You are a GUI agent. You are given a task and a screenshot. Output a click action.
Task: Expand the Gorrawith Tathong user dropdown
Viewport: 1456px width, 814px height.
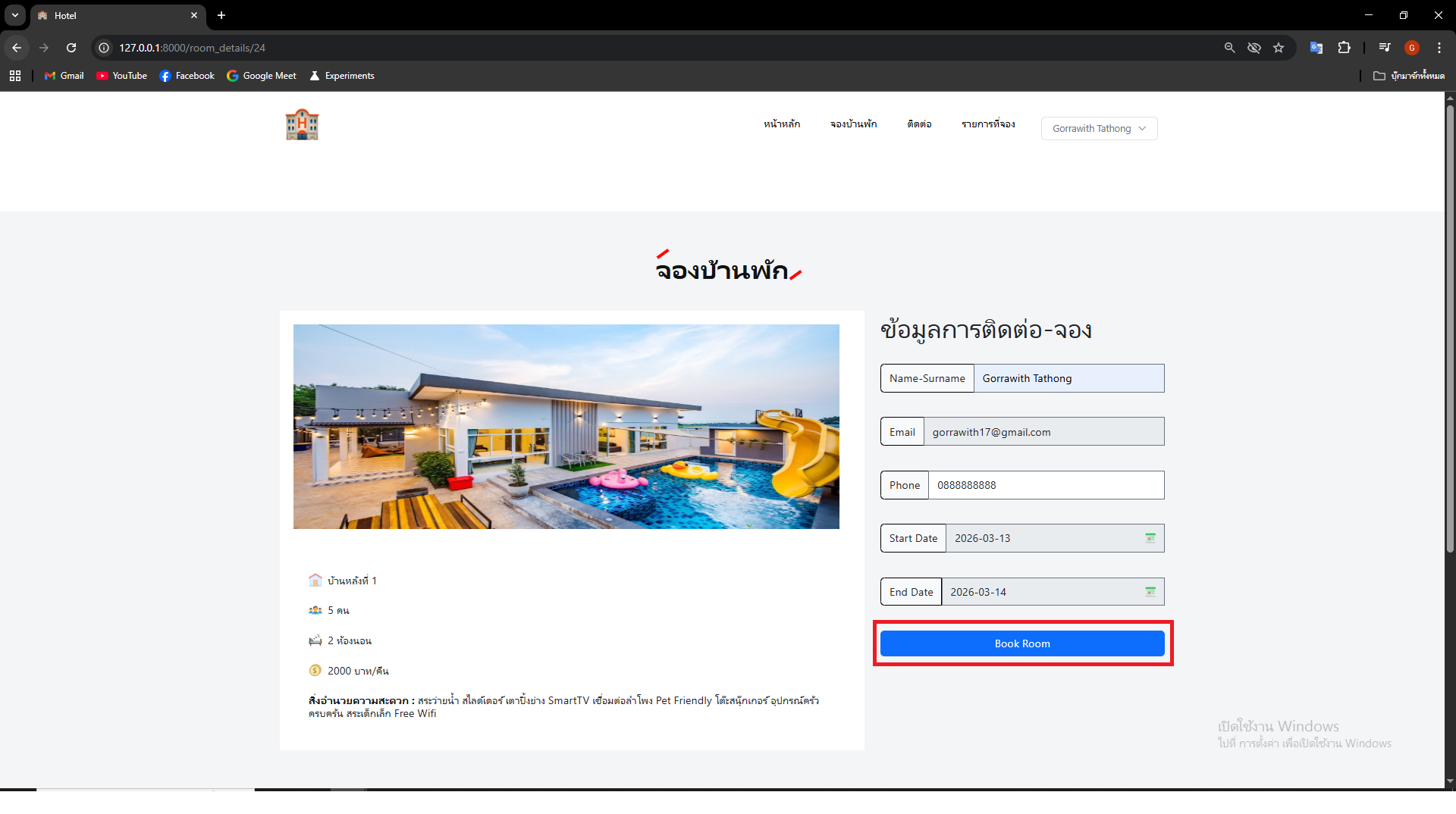point(1099,129)
